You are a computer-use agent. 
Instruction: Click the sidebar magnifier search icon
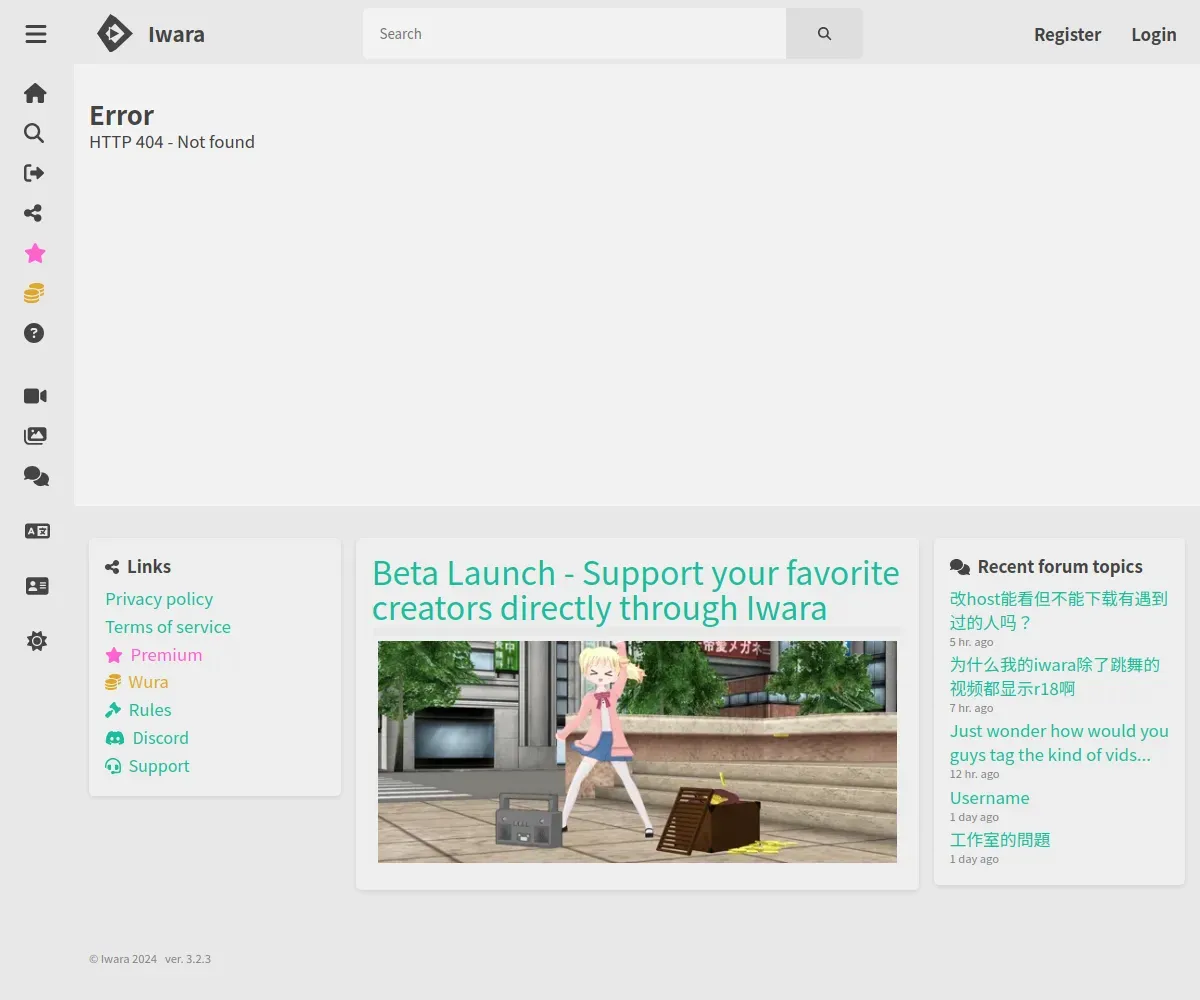(x=34, y=133)
